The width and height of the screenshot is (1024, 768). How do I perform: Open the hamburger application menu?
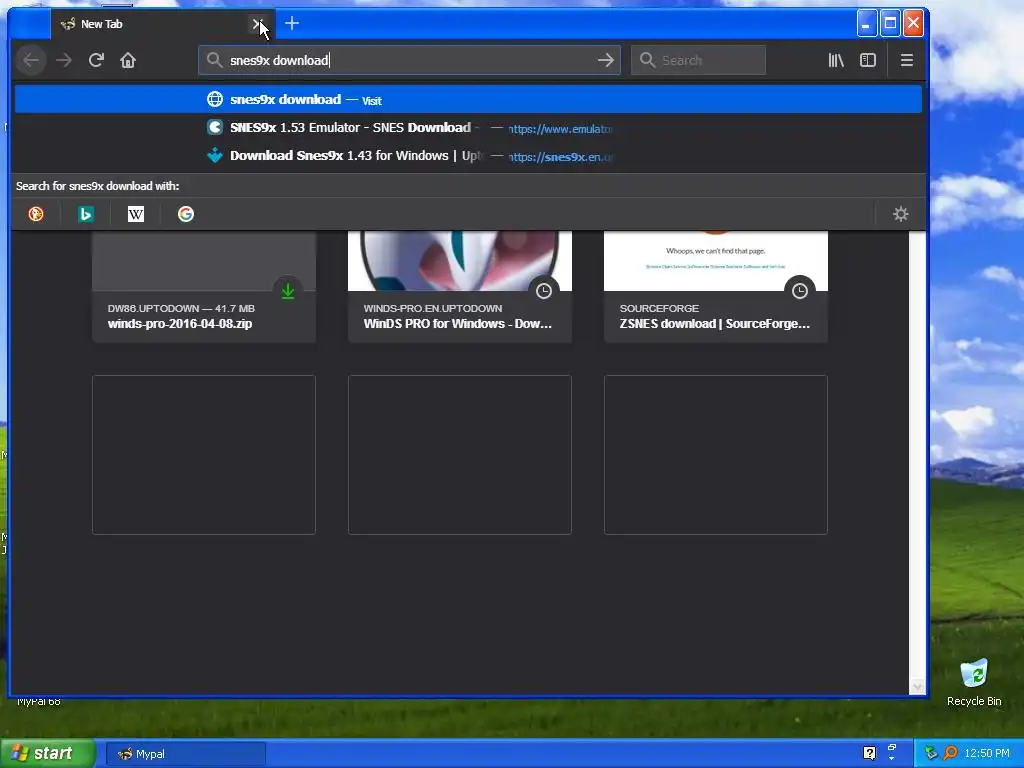[x=906, y=60]
